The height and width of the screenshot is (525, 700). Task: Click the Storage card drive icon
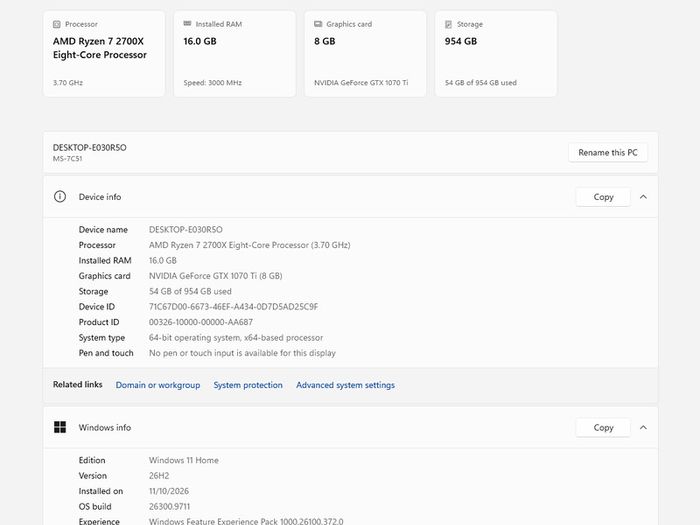coord(449,24)
